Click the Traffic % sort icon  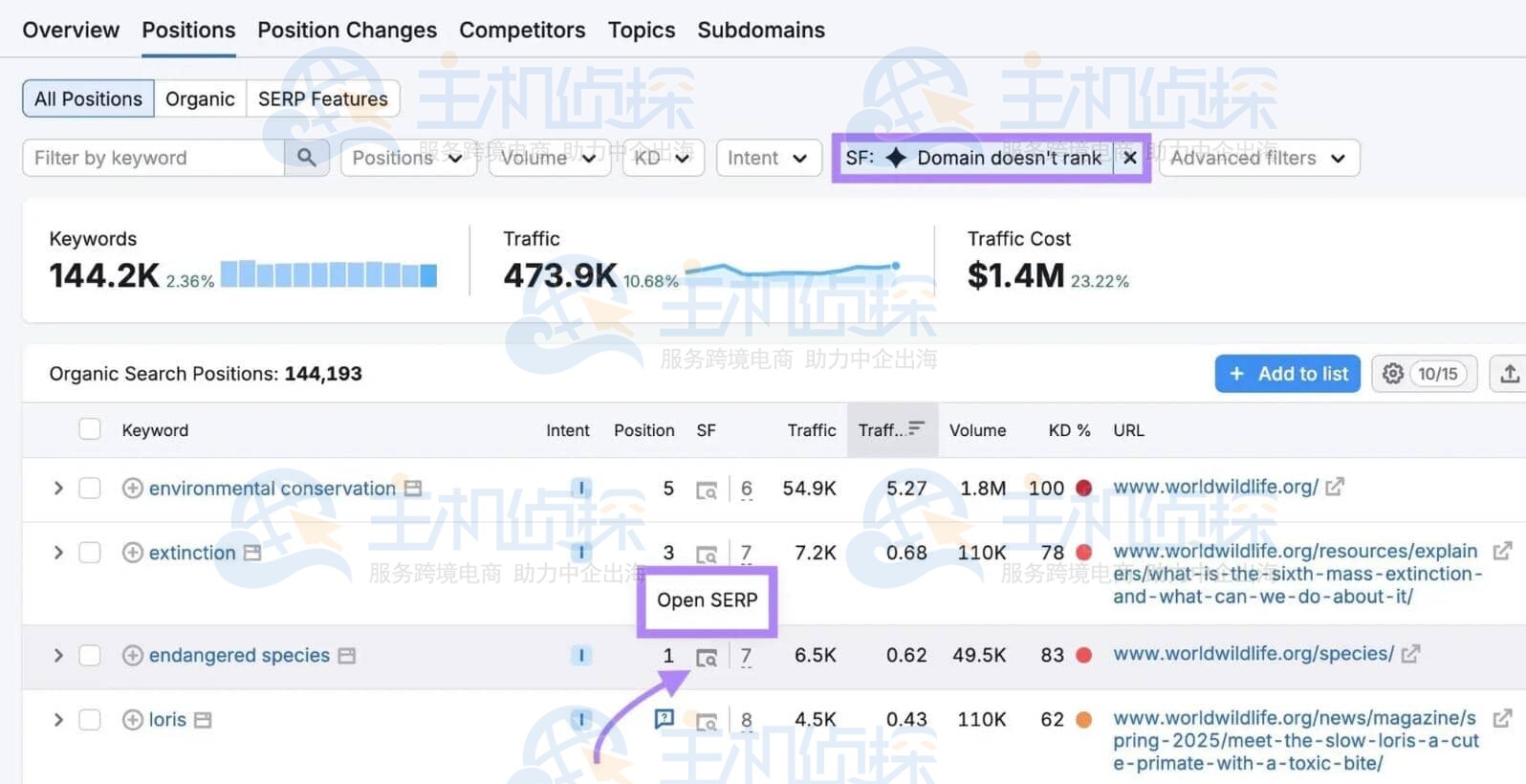(x=916, y=428)
